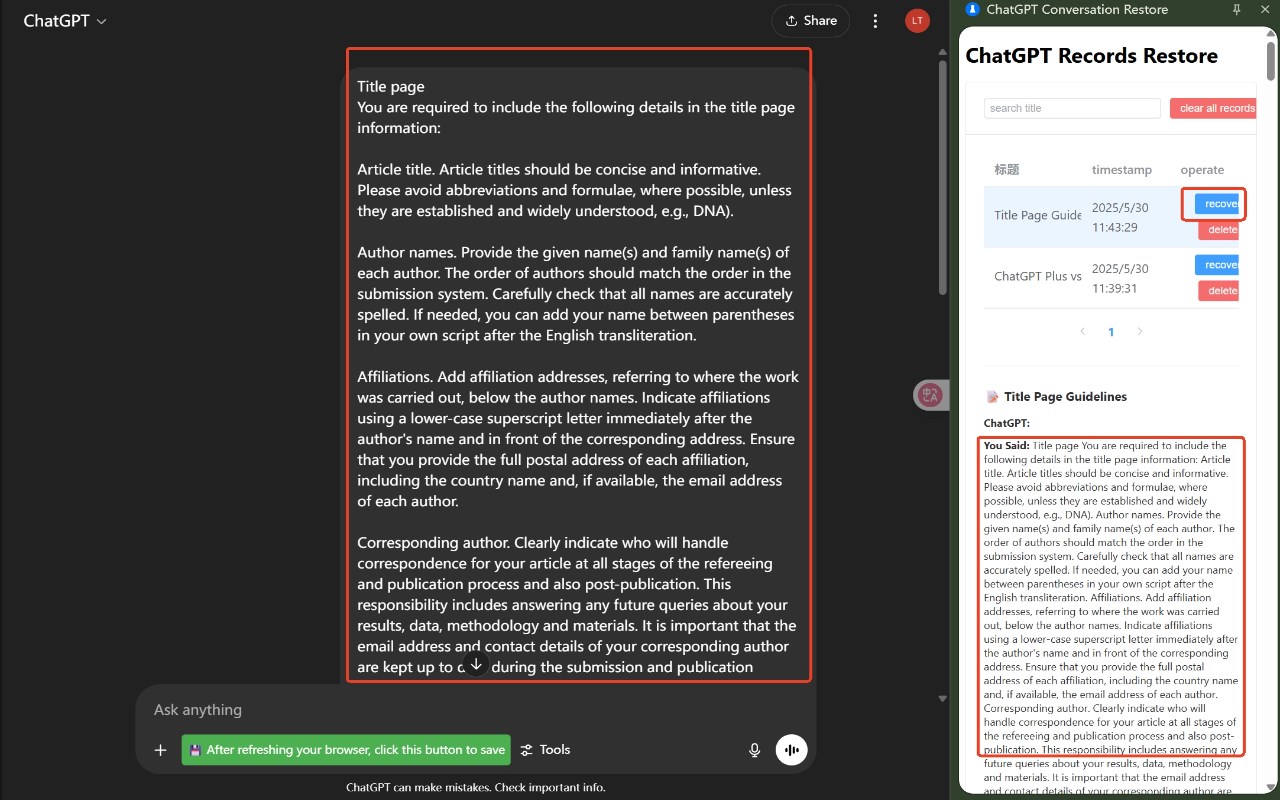This screenshot has width=1280, height=800.
Task: Click the main chat vertical scrollbar thumb
Action: 942,180
